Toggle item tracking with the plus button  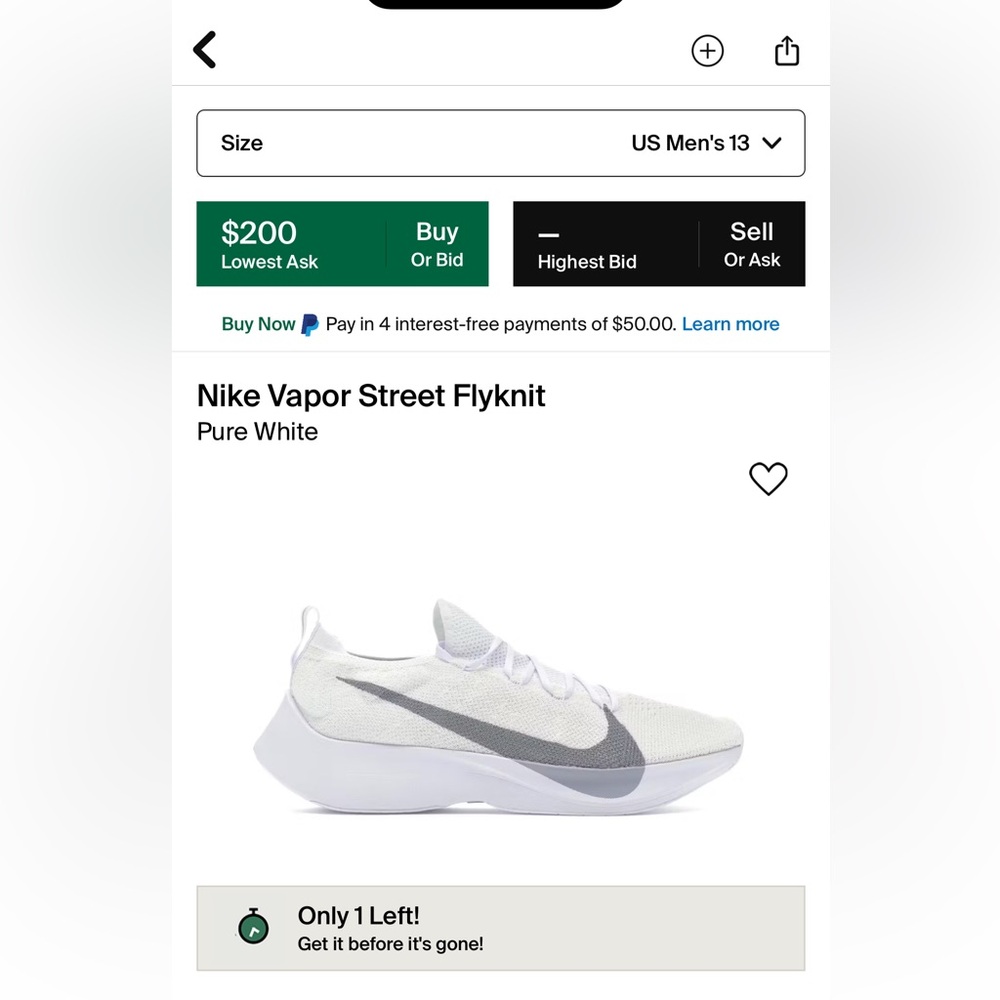pyautogui.click(x=708, y=50)
